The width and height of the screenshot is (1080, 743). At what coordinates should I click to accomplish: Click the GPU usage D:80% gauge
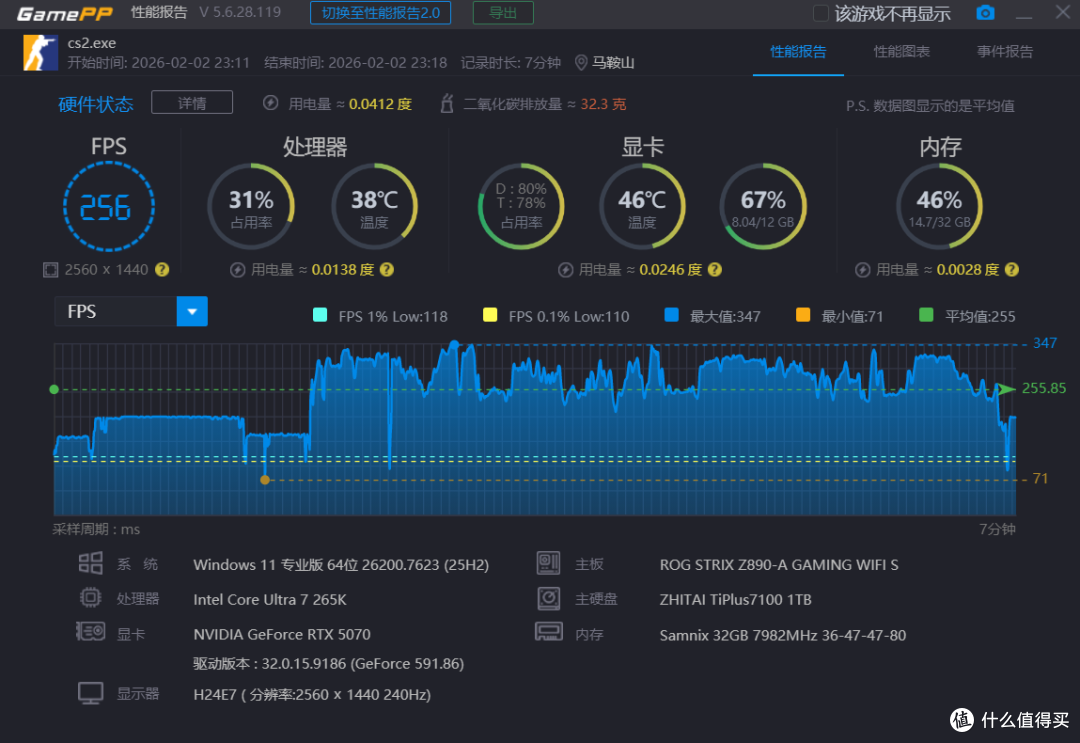tap(521, 207)
